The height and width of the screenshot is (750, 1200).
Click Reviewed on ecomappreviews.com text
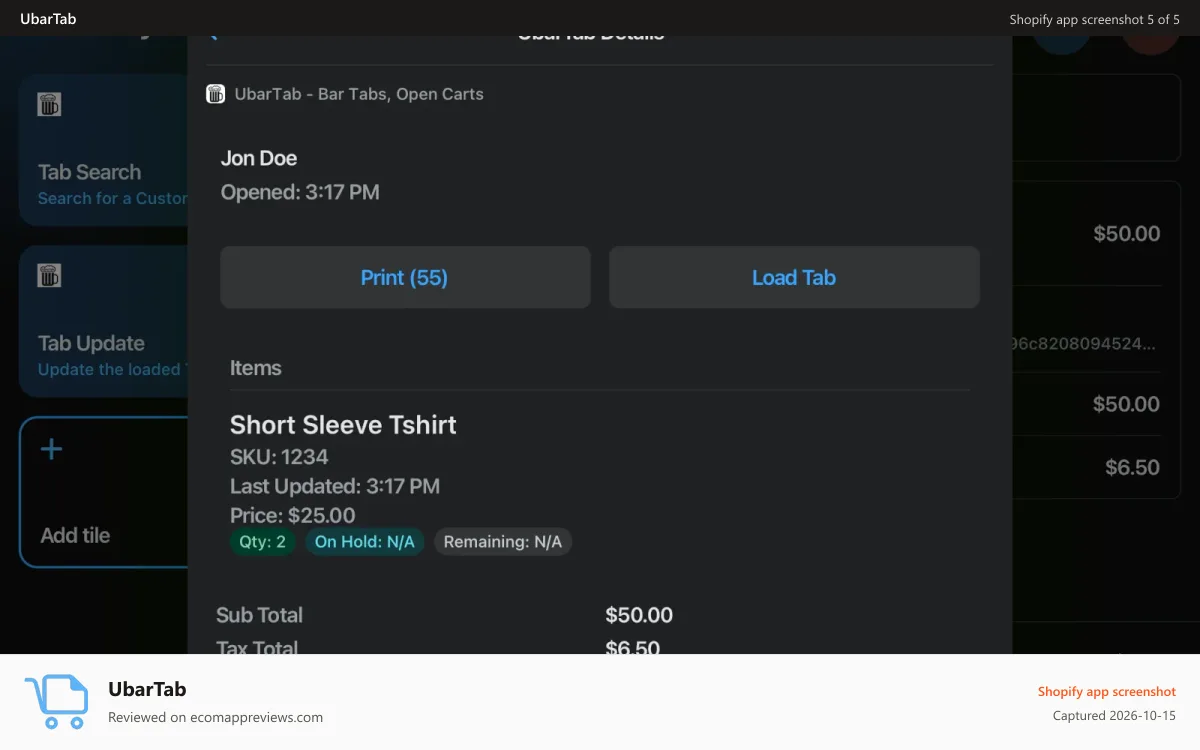(x=215, y=717)
